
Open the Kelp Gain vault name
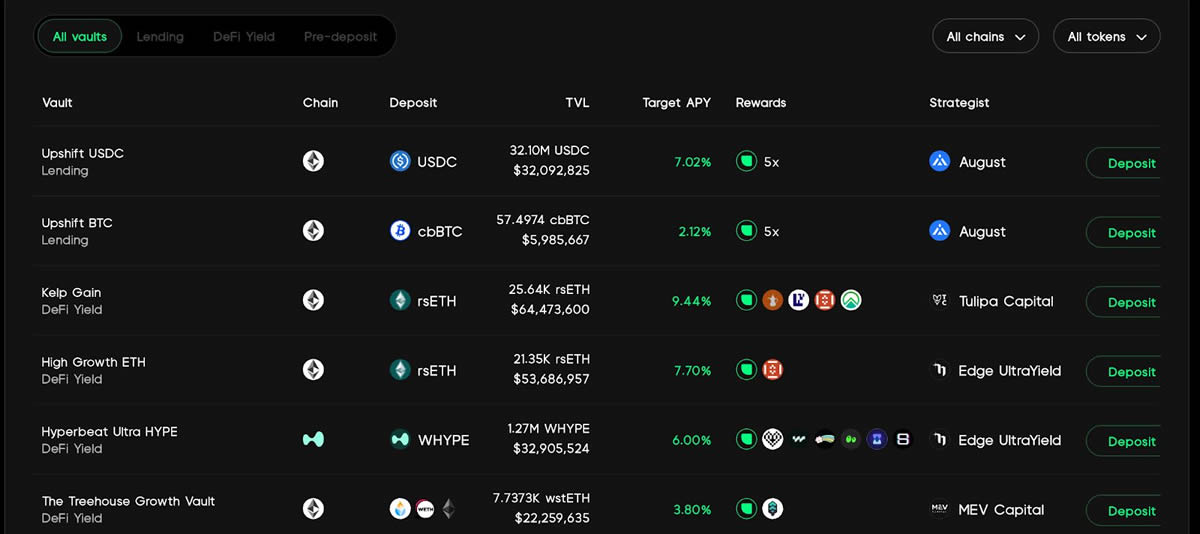point(71,292)
